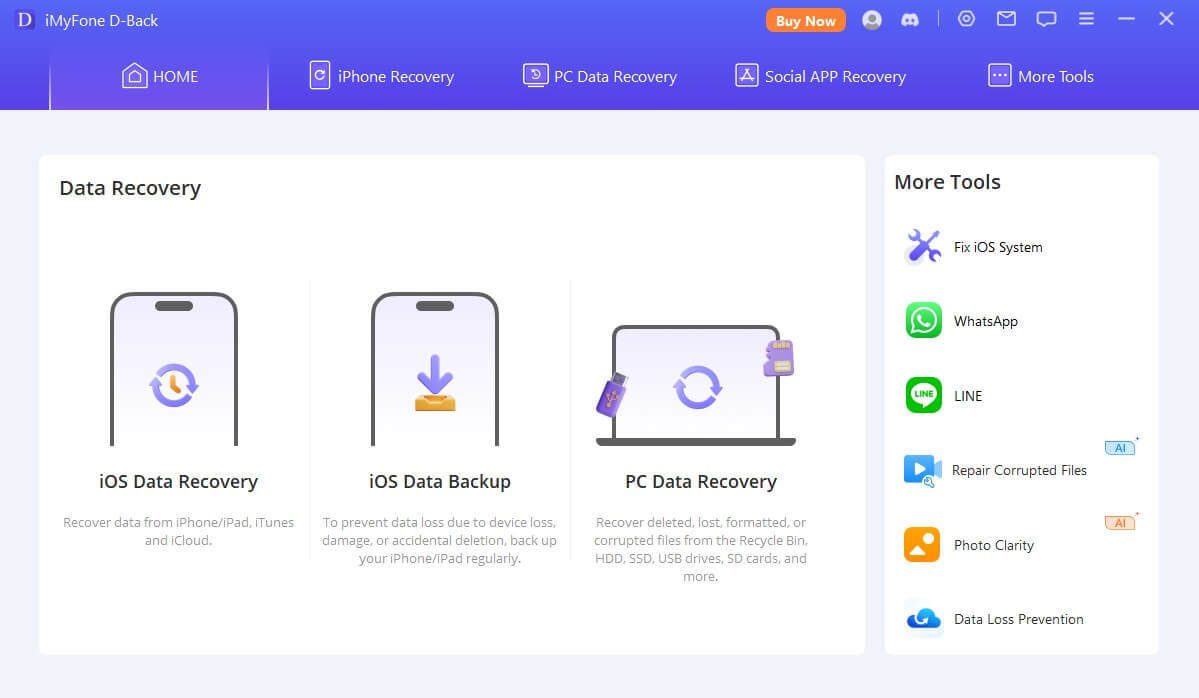Click the orange Photo Clarity icon
1199x698 pixels.
[922, 545]
